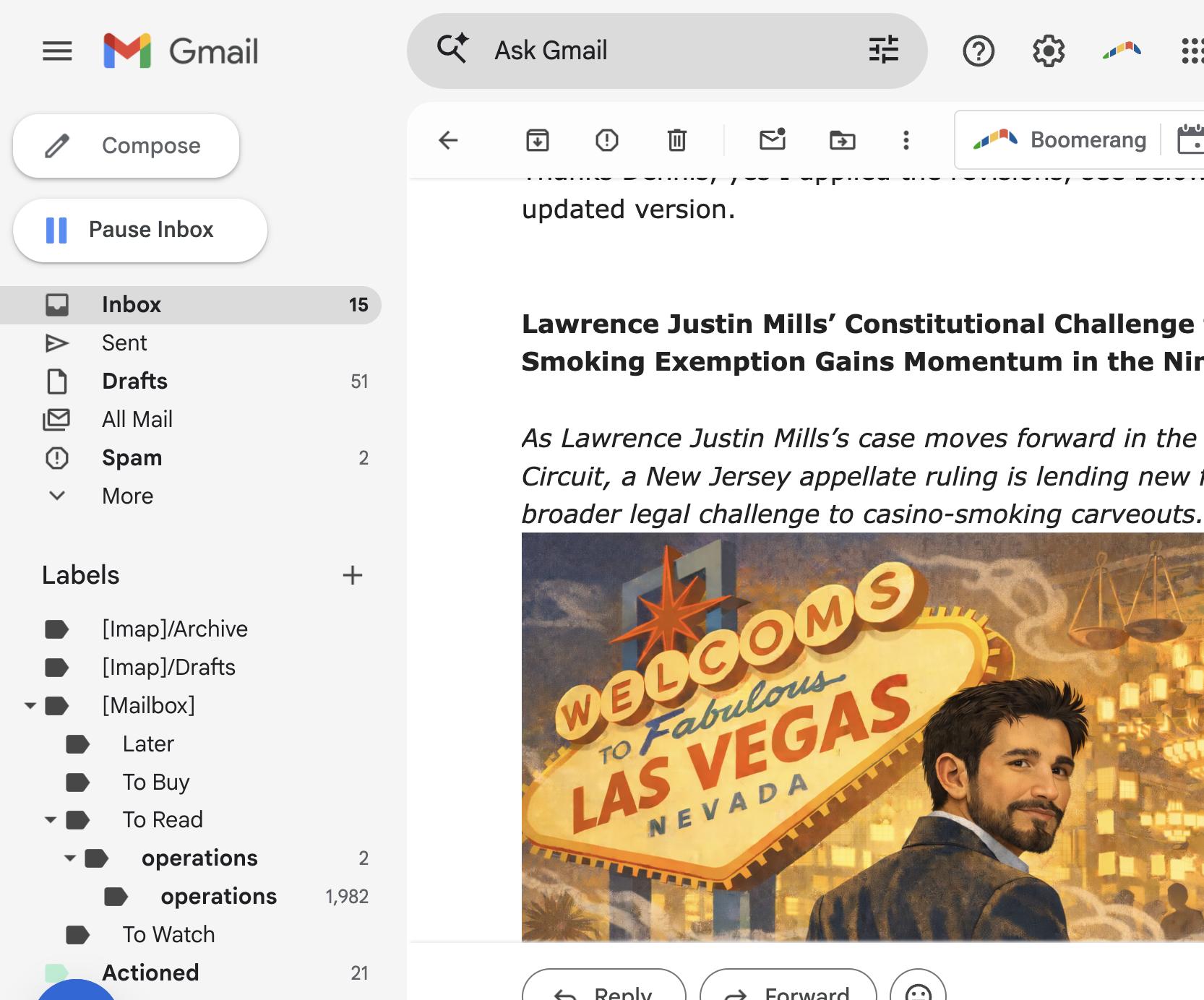Collapse the [Mailbox] label tree
This screenshot has width=1204, height=1000.
pyautogui.click(x=30, y=706)
